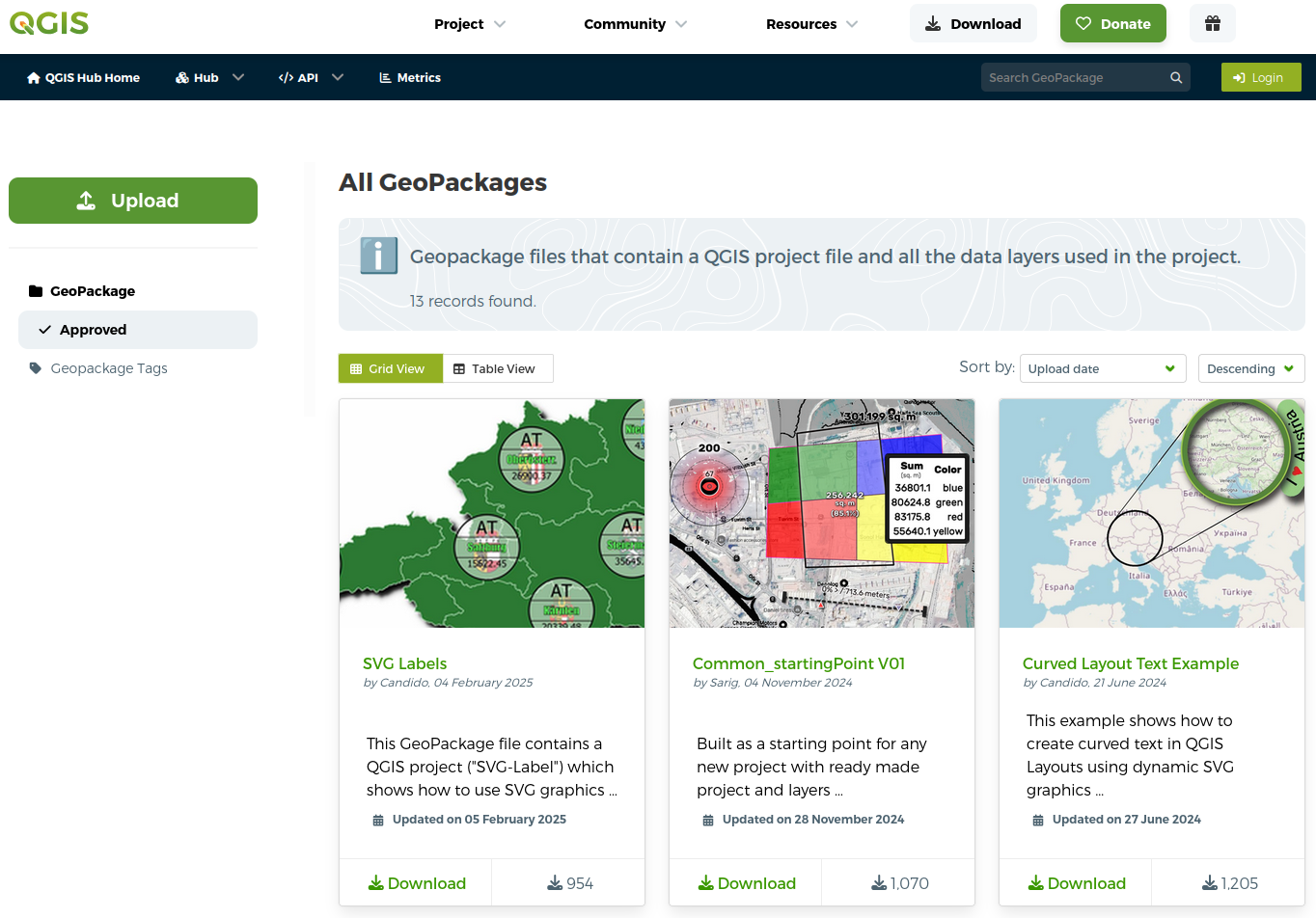Expand the Project chevron arrow
The width and height of the screenshot is (1316, 918).
[x=500, y=24]
